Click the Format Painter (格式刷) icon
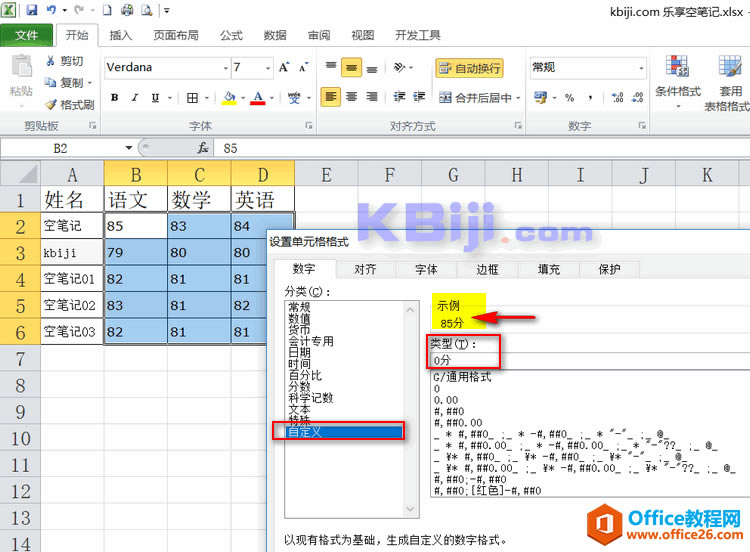 (51, 104)
